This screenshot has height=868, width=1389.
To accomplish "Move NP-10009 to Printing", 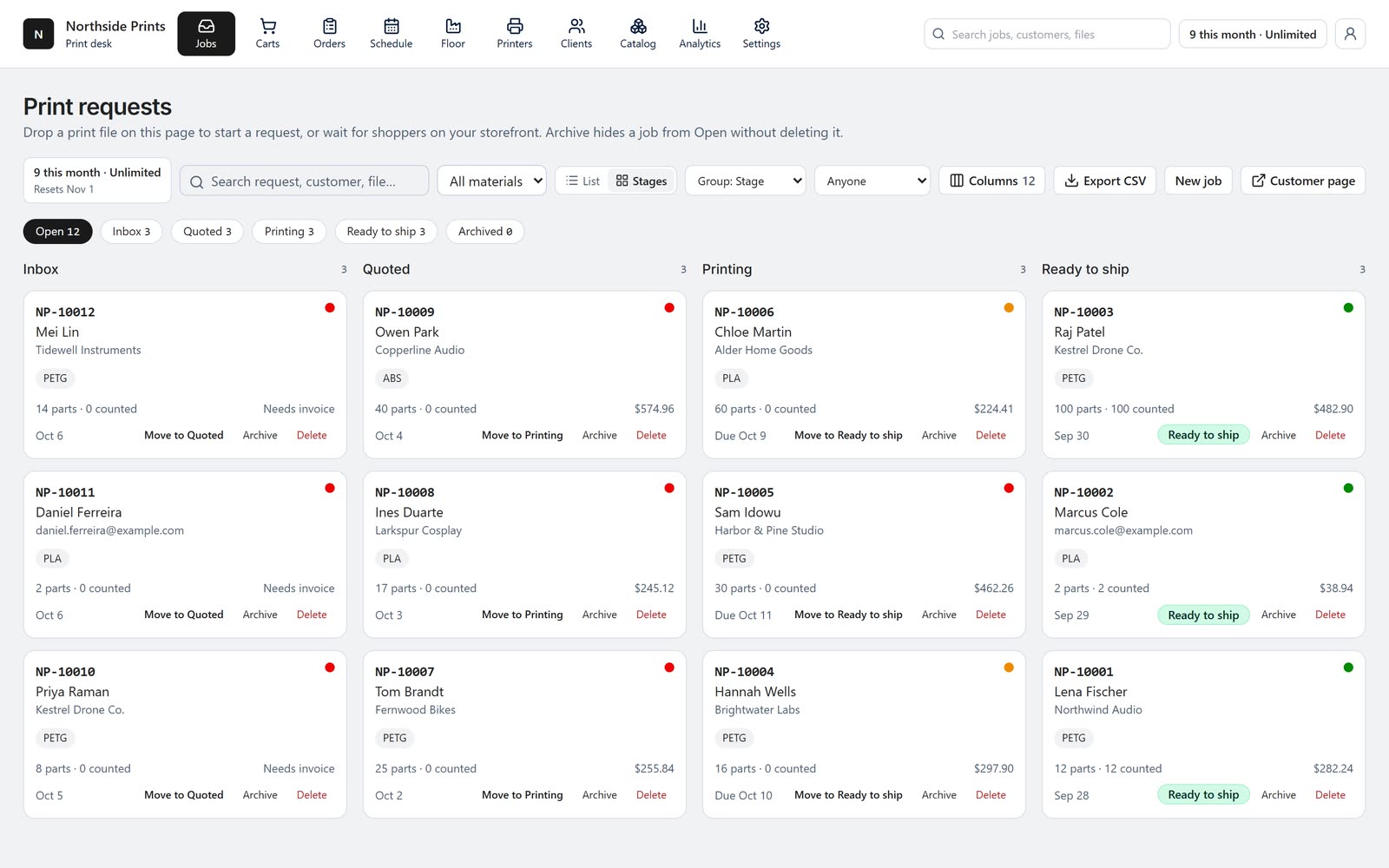I will pos(523,435).
